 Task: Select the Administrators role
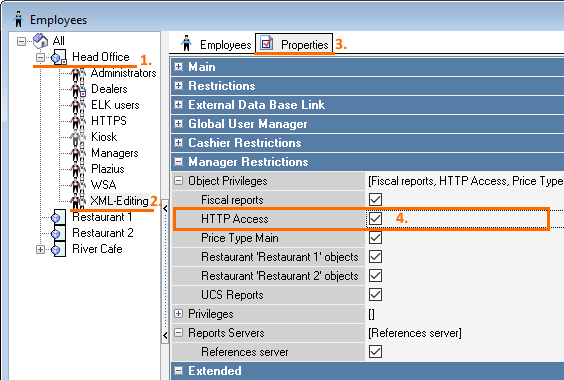coord(123,73)
